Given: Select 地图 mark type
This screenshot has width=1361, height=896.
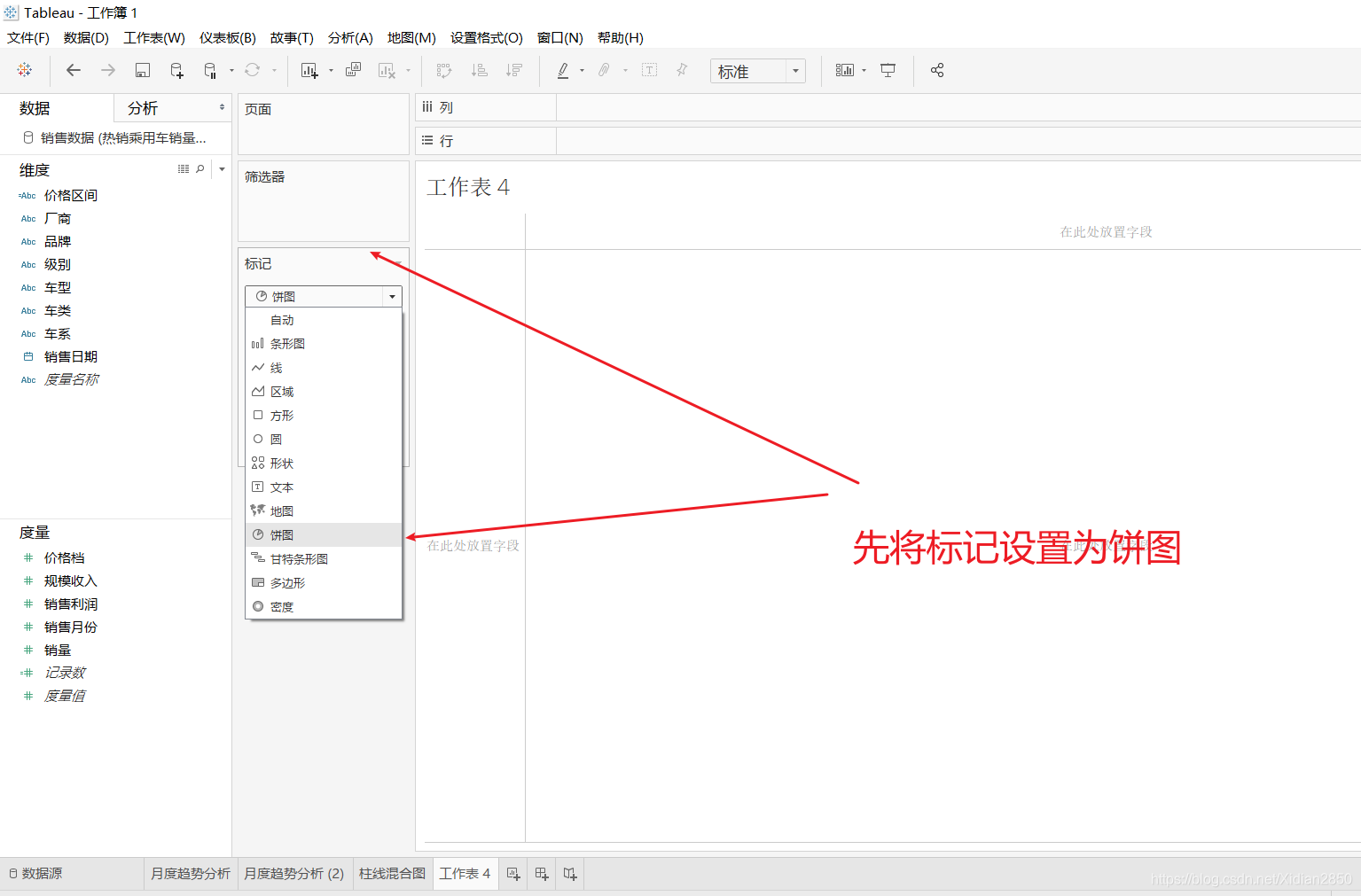Looking at the screenshot, I should coord(324,511).
